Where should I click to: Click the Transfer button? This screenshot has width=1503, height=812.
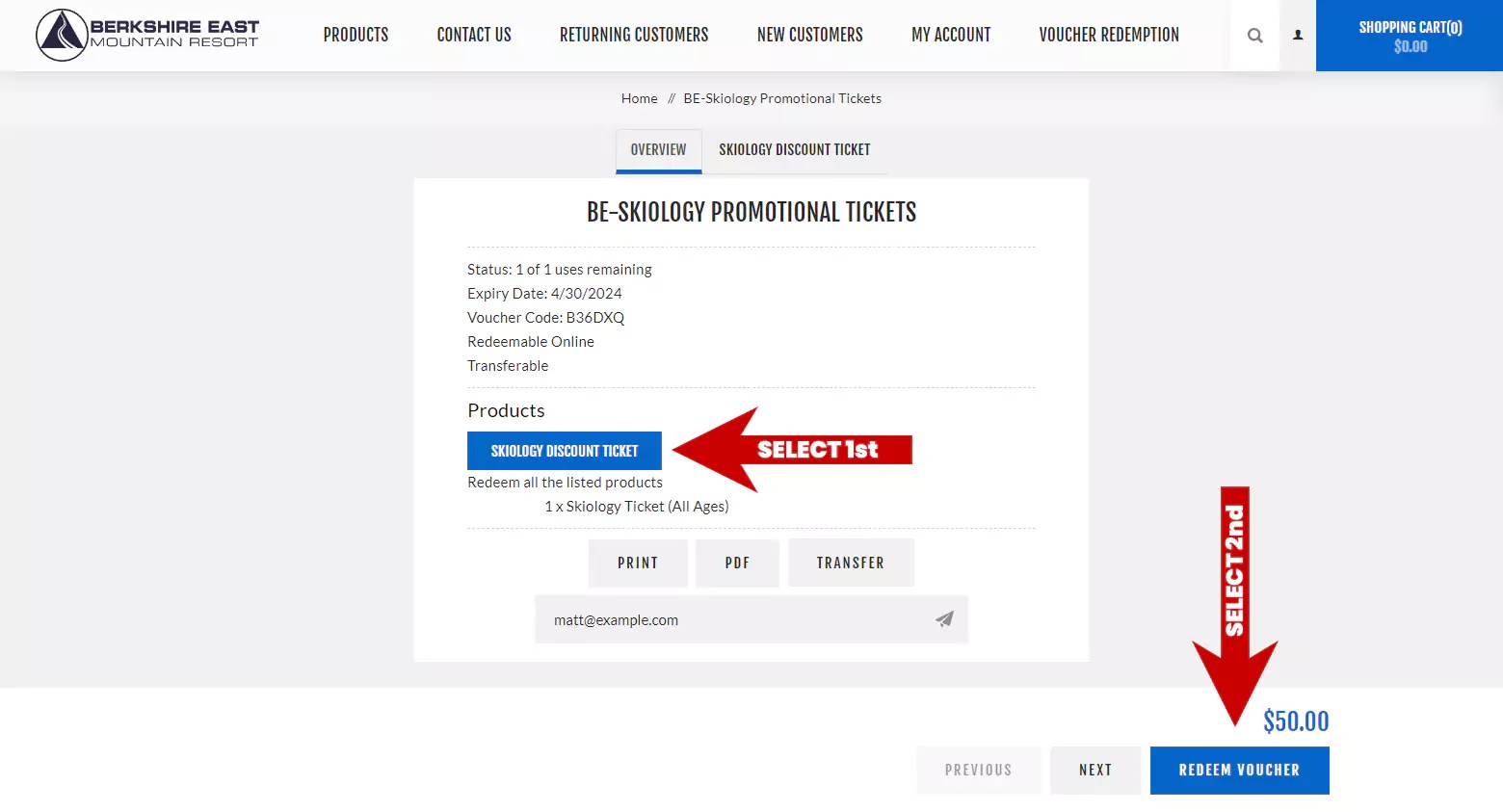(851, 563)
